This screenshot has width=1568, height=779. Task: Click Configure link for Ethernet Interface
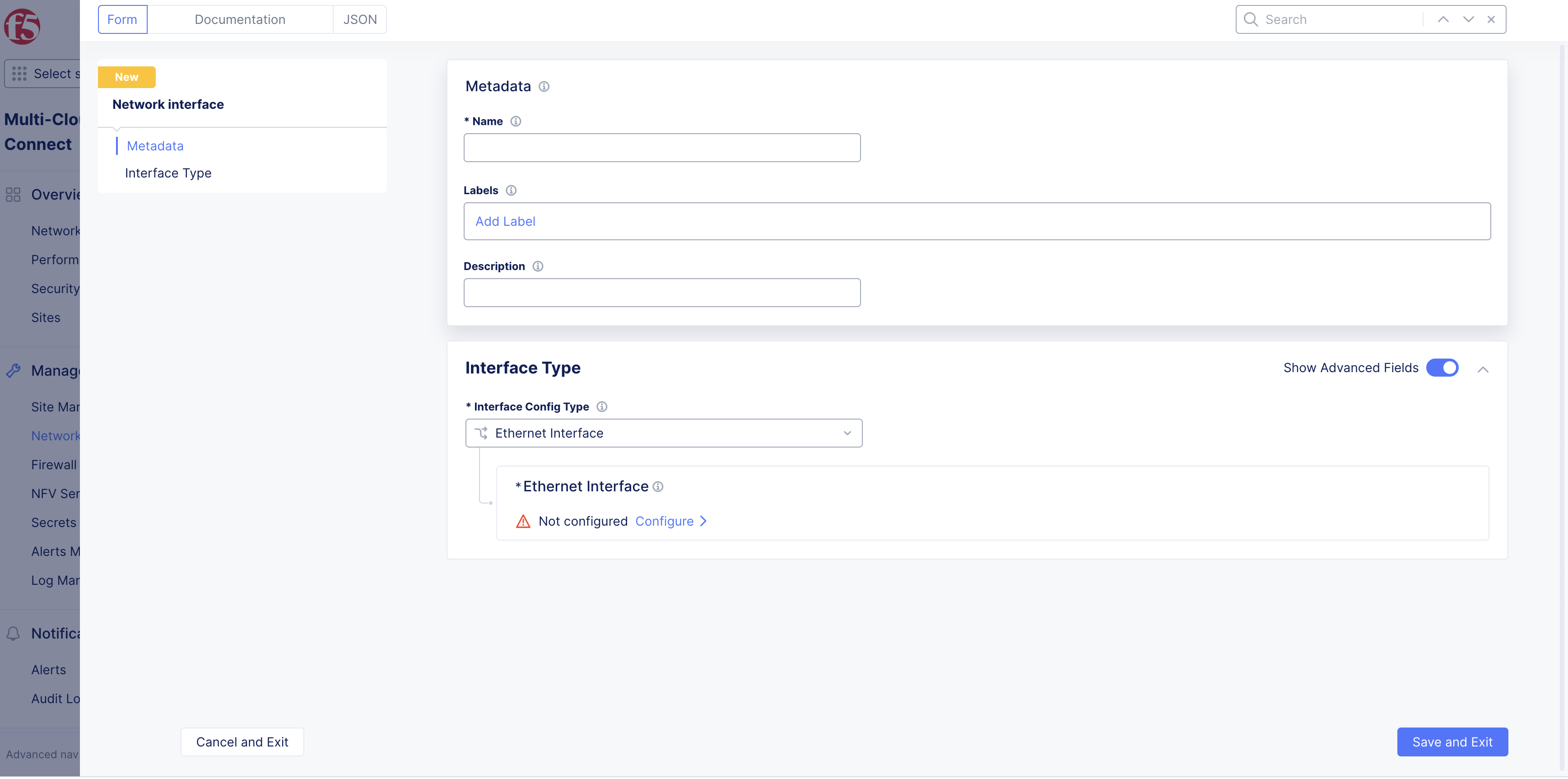point(665,521)
